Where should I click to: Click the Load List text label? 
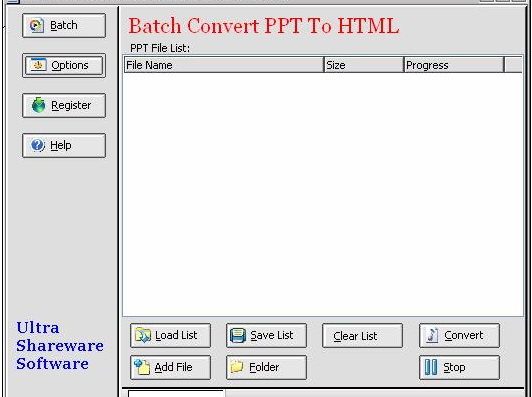coord(176,335)
